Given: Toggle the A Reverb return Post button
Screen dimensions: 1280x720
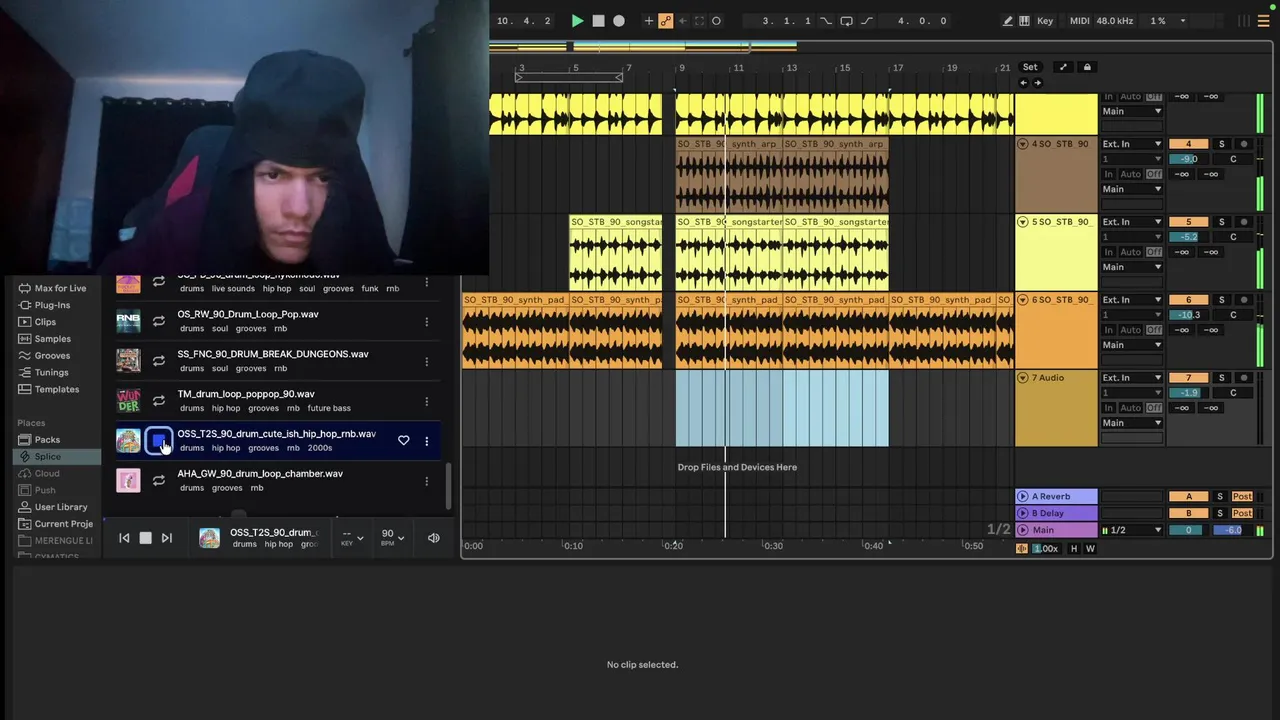Looking at the screenshot, I should [x=1242, y=496].
